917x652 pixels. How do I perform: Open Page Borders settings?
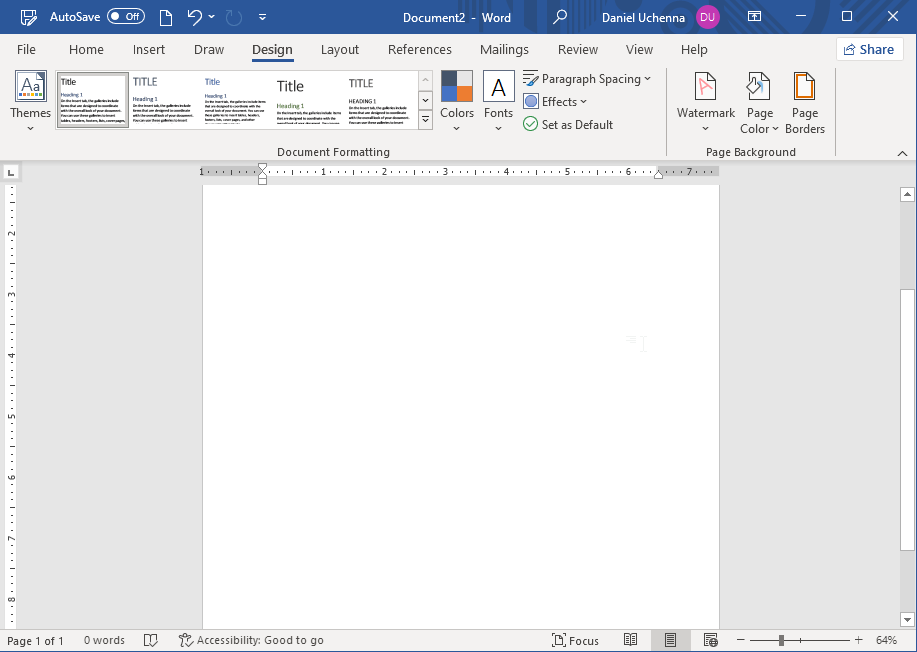coord(804,100)
